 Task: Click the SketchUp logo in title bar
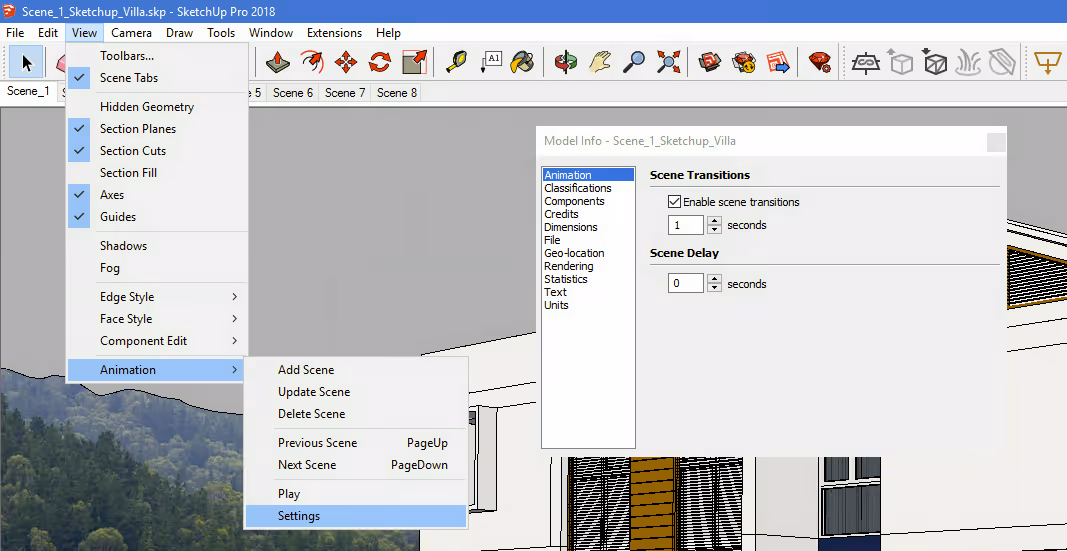(10, 12)
